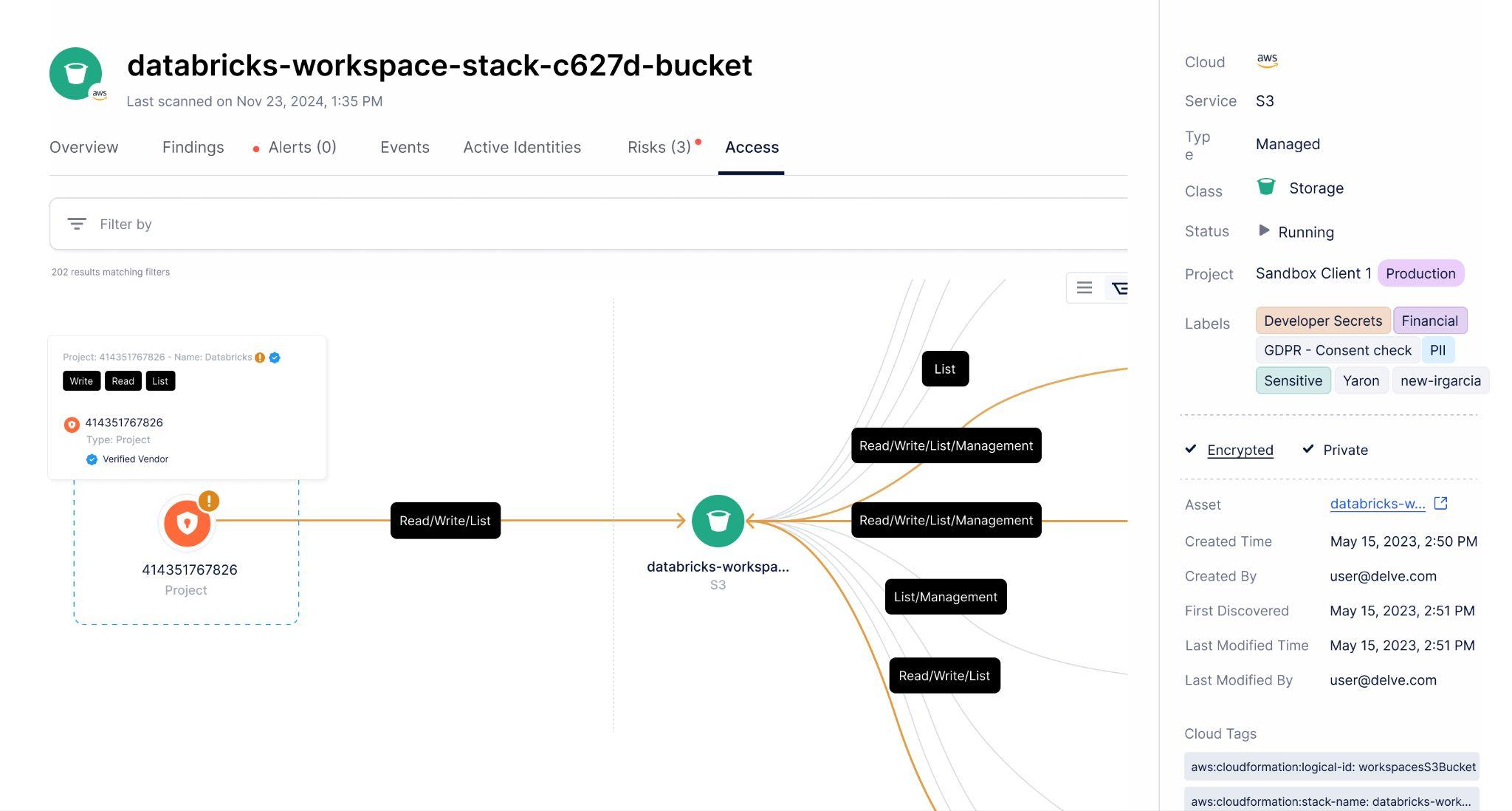Image resolution: width=1512 pixels, height=811 pixels.
Task: Click the Financial label
Action: pyautogui.click(x=1429, y=321)
